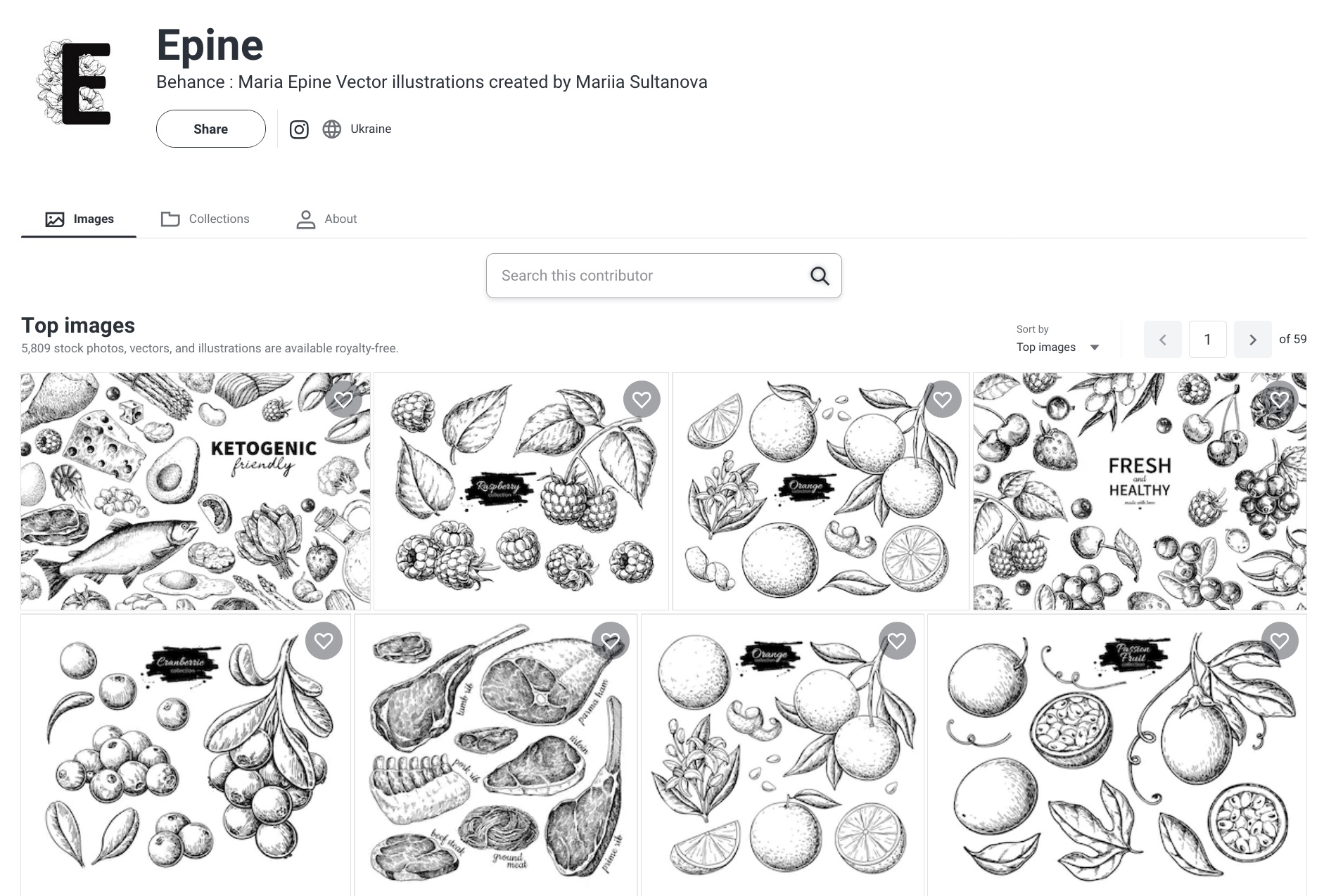
Task: Click the previous page arrow
Action: [1162, 339]
